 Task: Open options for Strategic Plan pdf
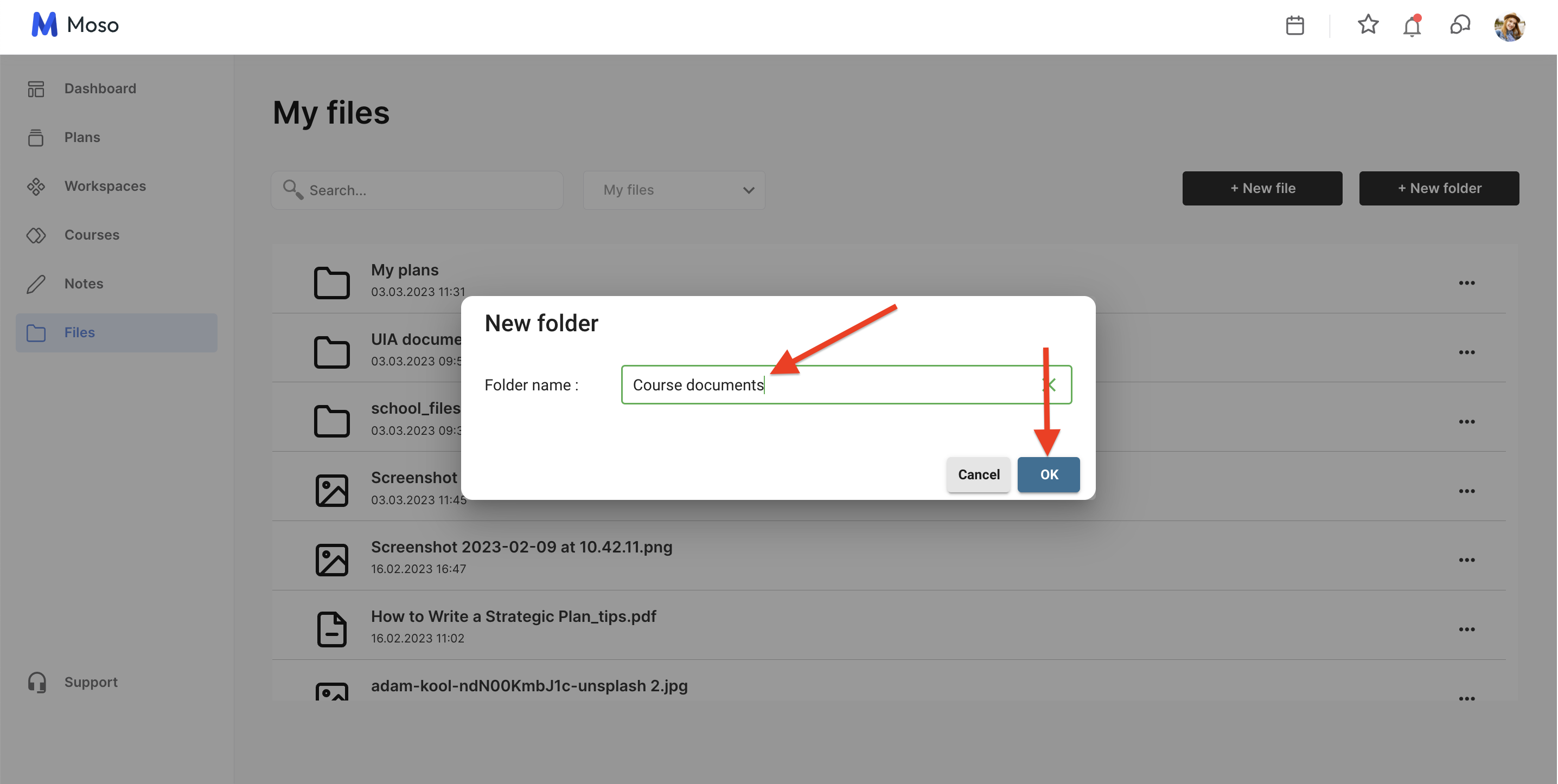(x=1466, y=628)
